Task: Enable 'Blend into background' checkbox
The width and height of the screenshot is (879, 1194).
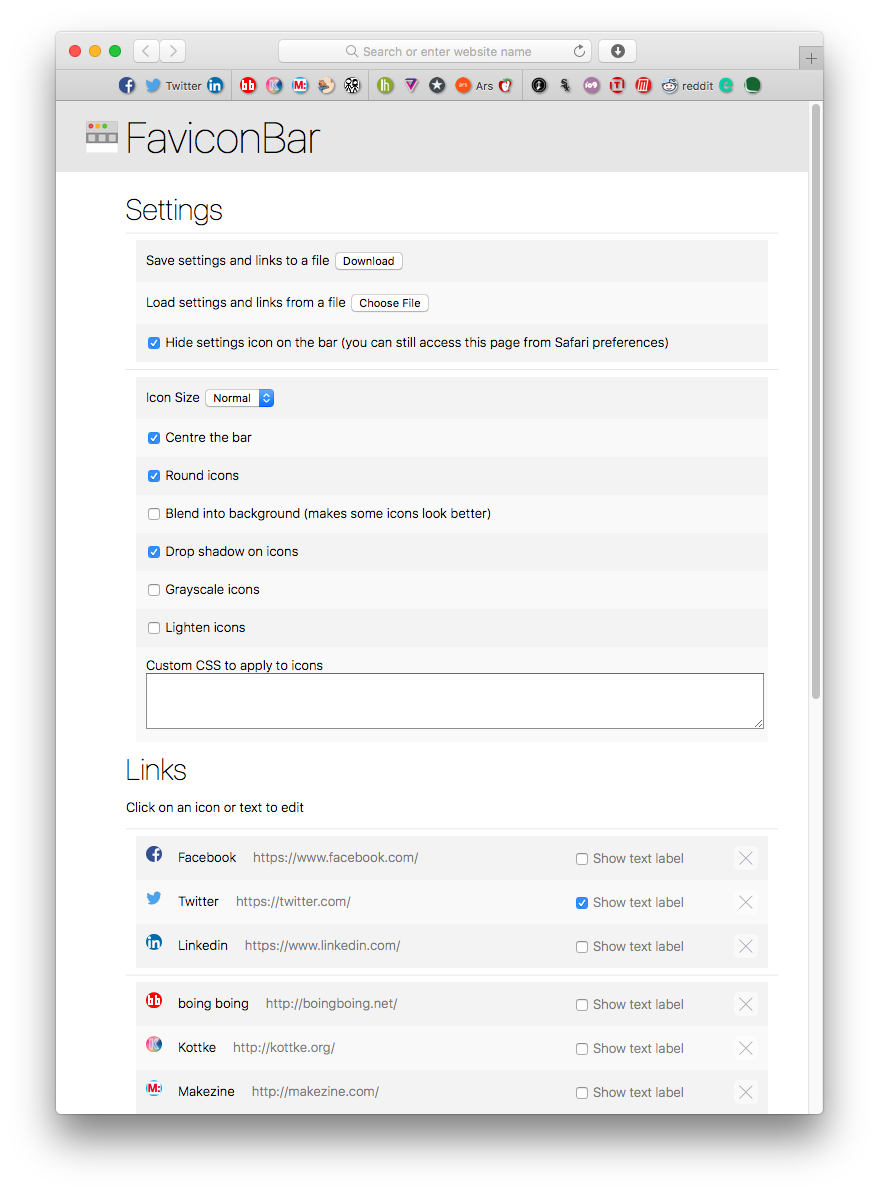Action: point(154,514)
